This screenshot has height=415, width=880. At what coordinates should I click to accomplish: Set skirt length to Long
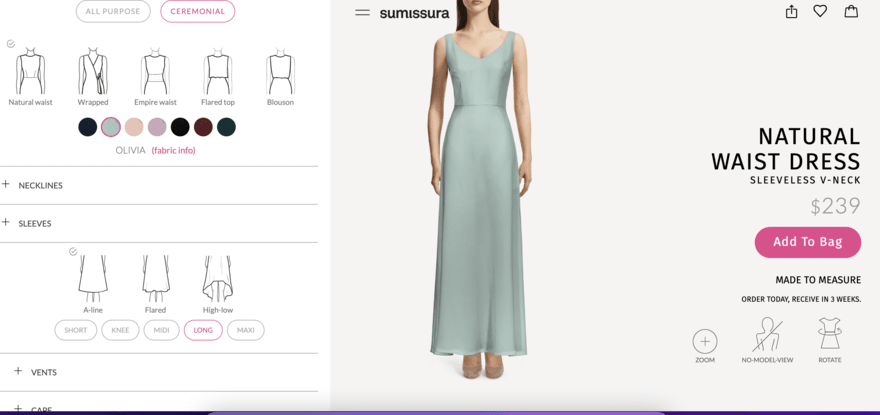pos(203,330)
